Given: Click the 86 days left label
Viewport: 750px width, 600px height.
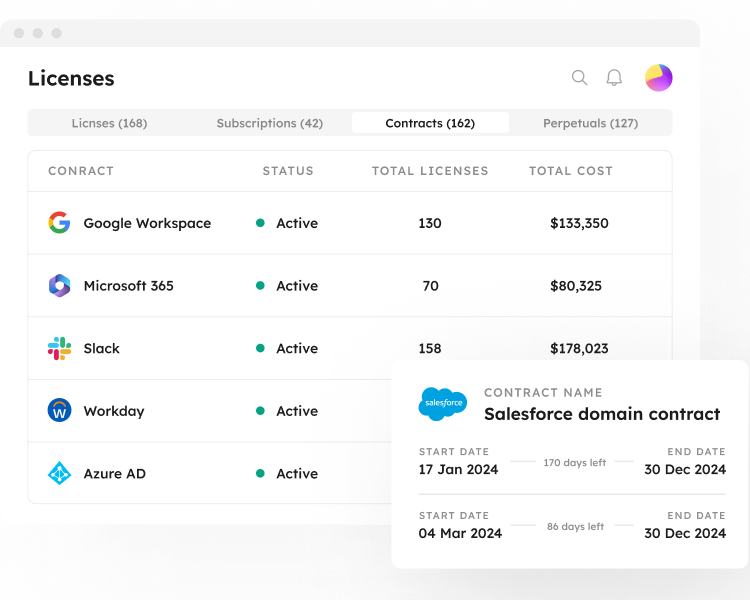Looking at the screenshot, I should pos(575,526).
